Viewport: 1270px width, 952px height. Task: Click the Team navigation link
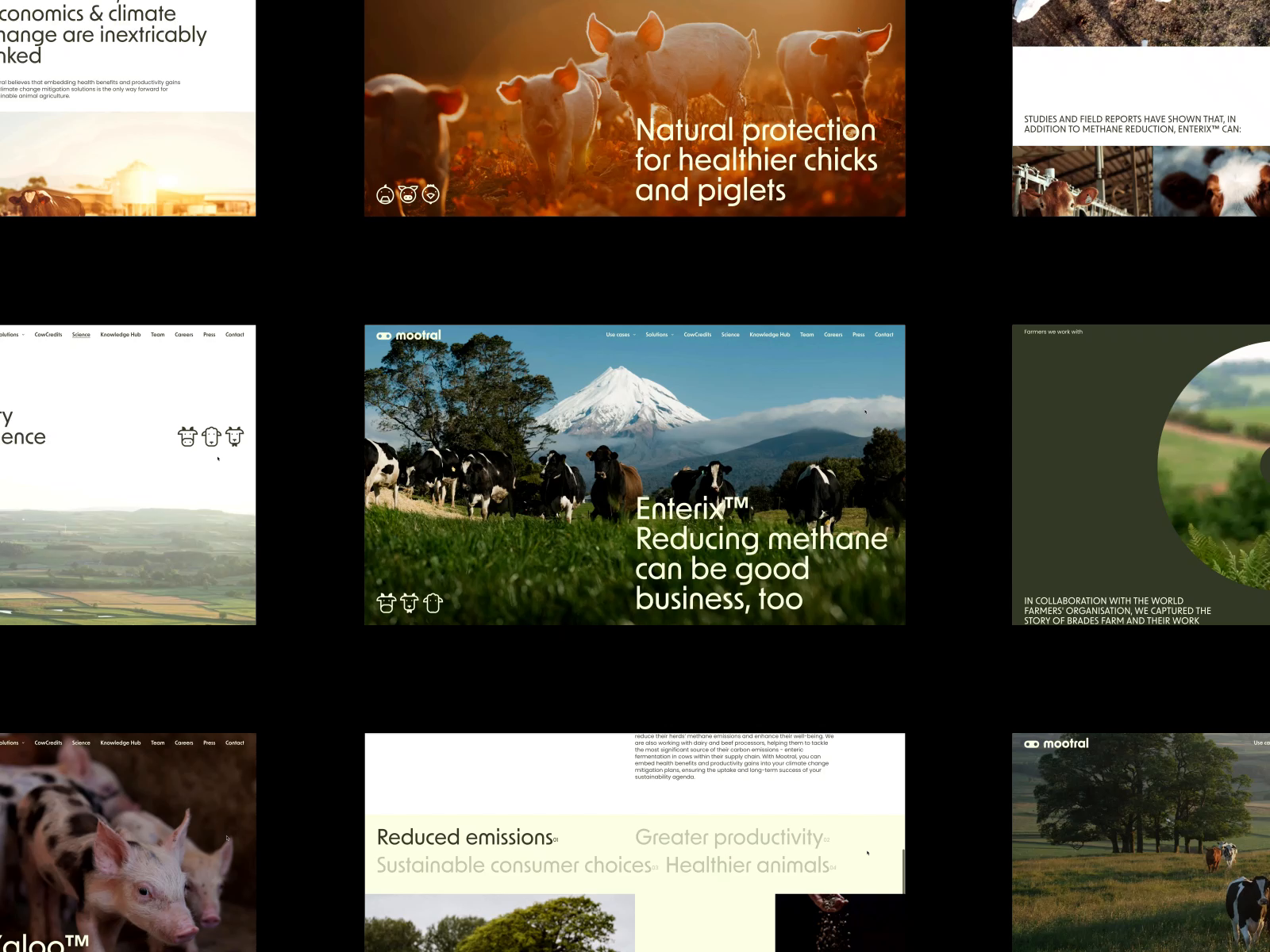pos(807,335)
